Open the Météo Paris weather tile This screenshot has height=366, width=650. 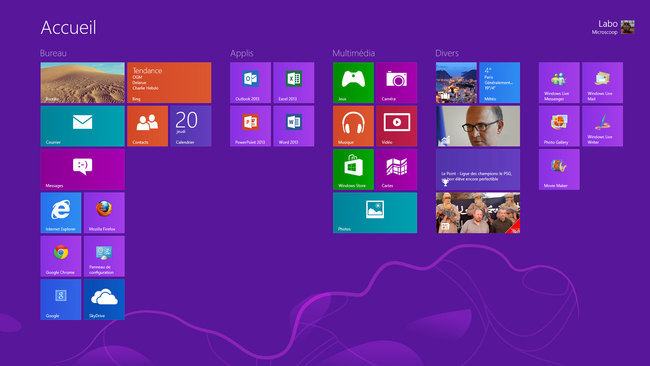point(499,82)
